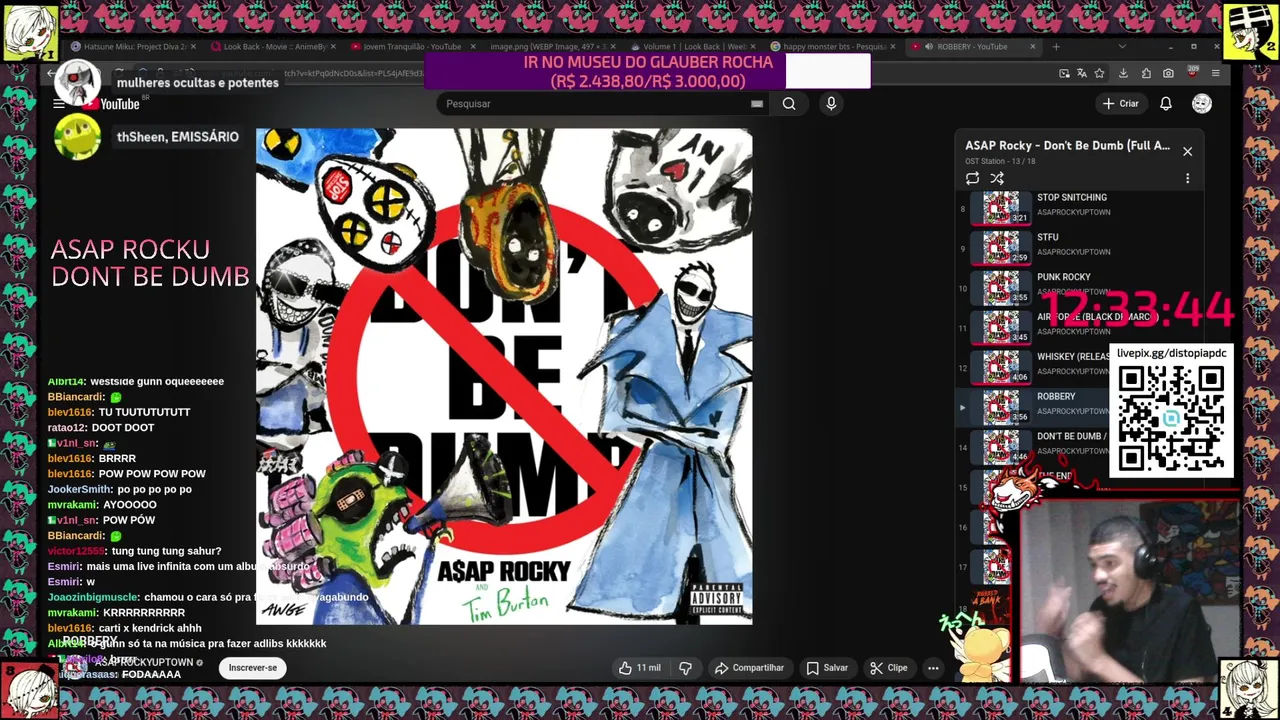Open the OST Station playlist owner link

[984, 161]
